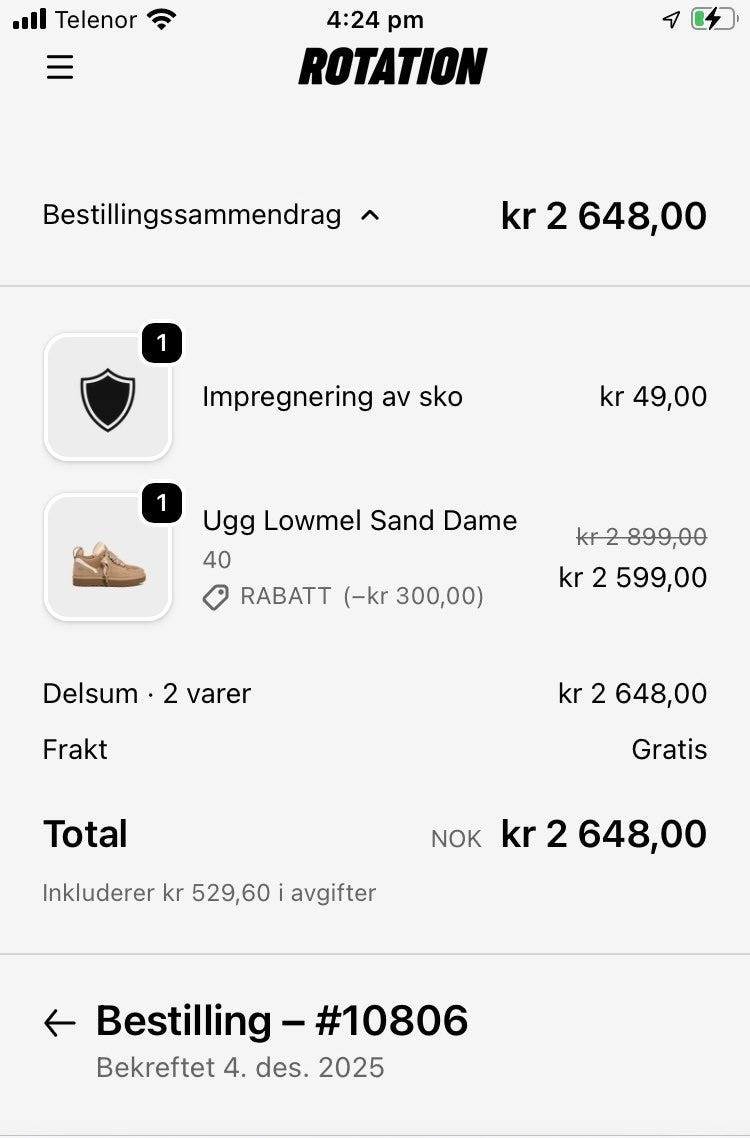
Task: Tap the Ugg shoe product thumbnail
Action: (x=108, y=557)
